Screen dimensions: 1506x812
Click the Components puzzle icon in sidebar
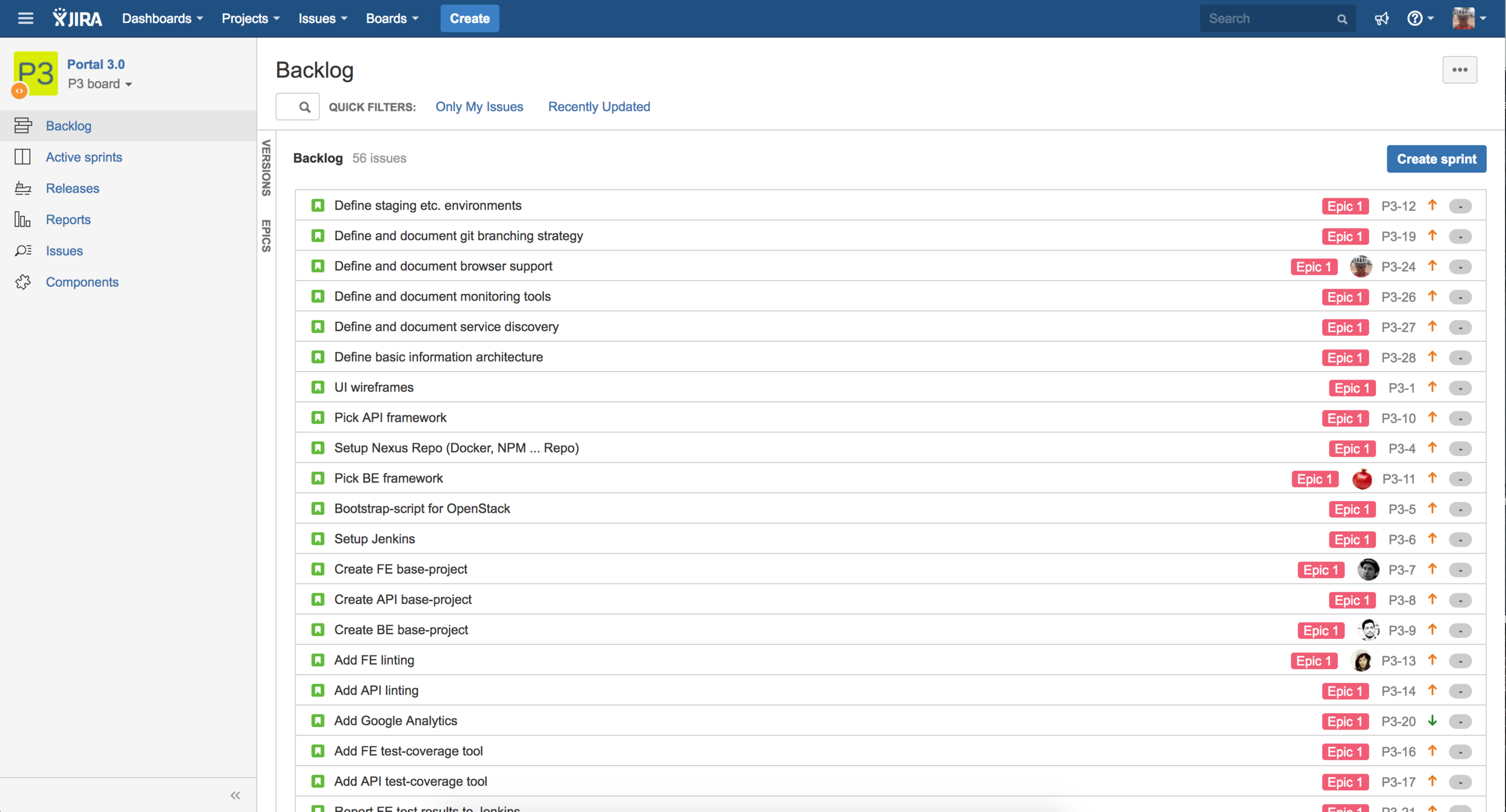(x=23, y=282)
